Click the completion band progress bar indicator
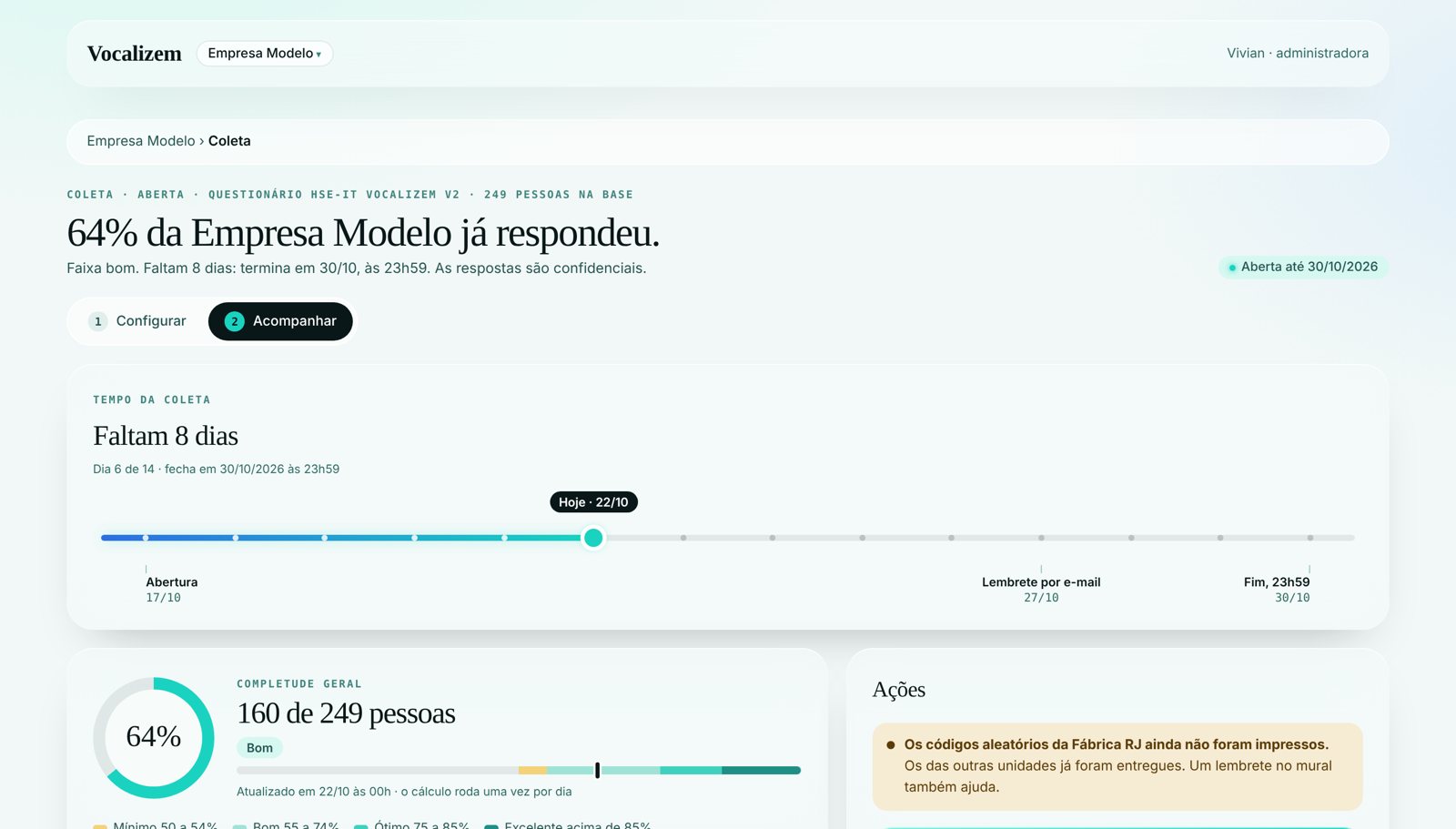The image size is (1456, 829). 597,771
